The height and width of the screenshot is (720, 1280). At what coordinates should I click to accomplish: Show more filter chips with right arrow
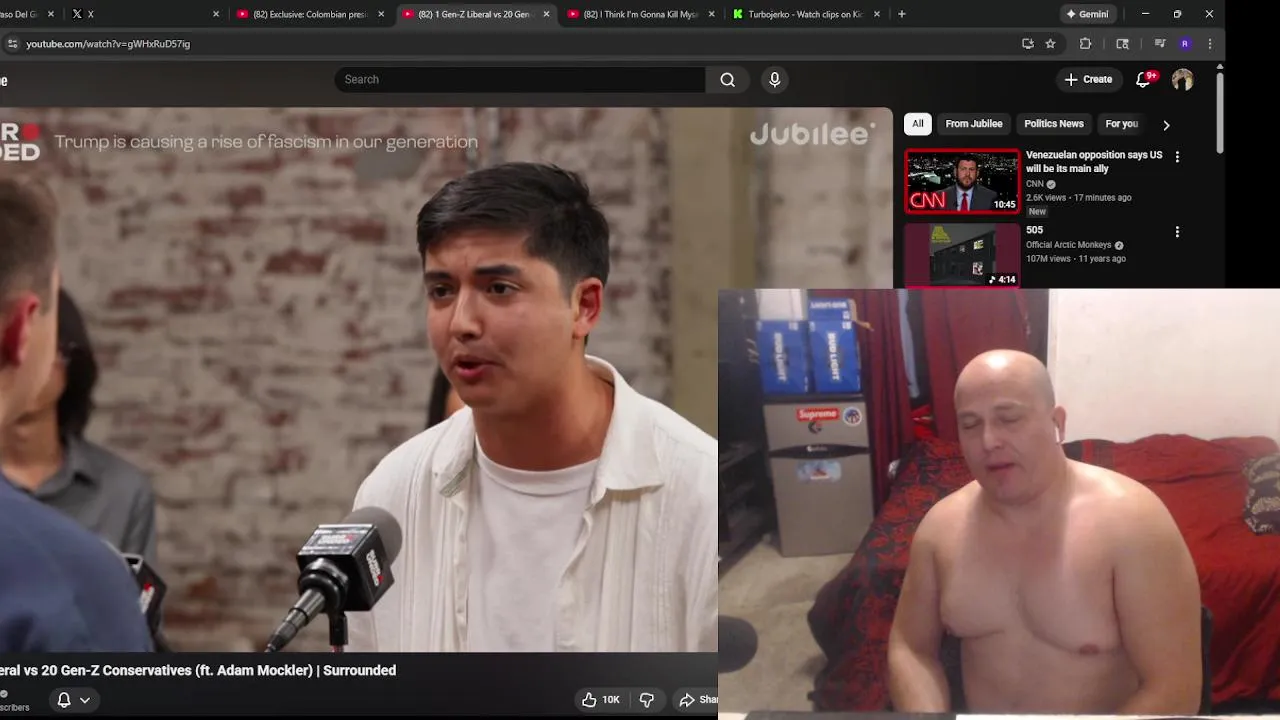1166,125
